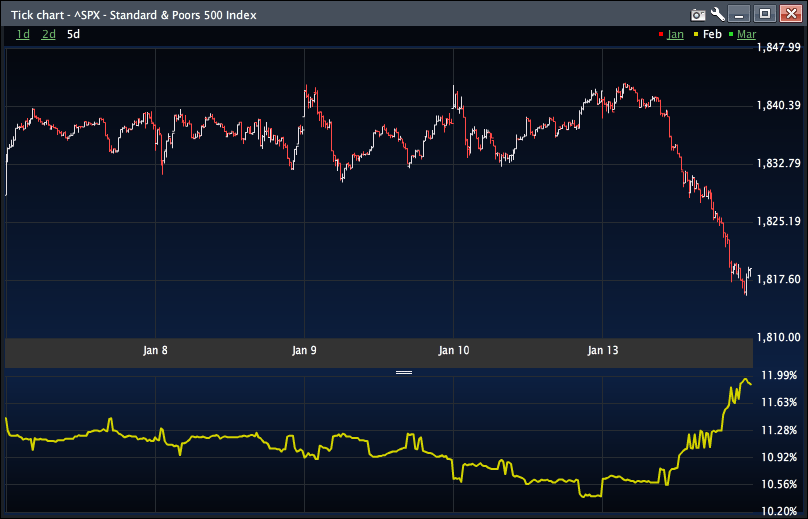This screenshot has height=519, width=808.
Task: Close the tick chart window
Action: pyautogui.click(x=790, y=14)
